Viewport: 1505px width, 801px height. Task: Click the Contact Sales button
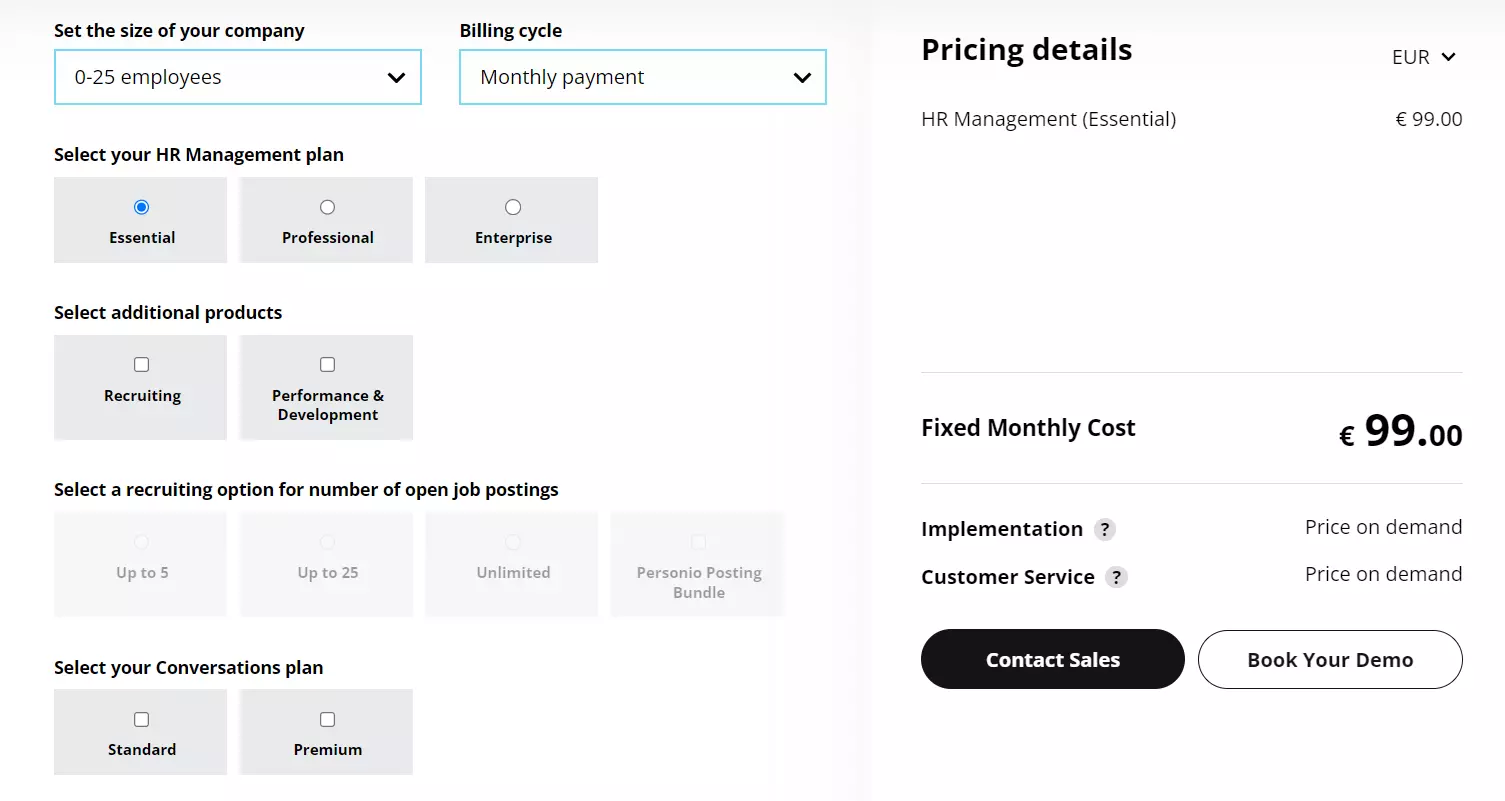[x=1053, y=659]
